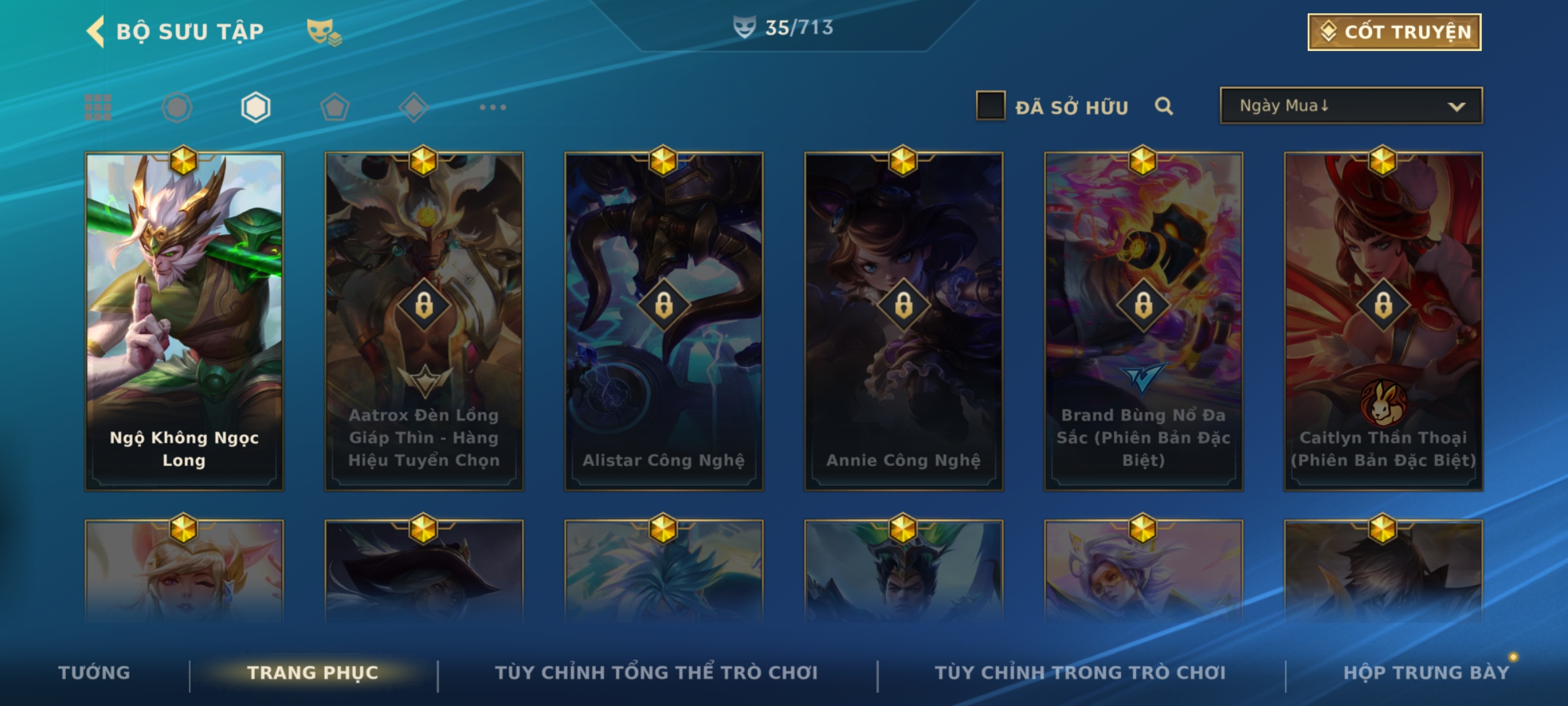The image size is (1568, 706).
Task: Open the Caitlyn Thần Thoại skin card
Action: pyautogui.click(x=1383, y=322)
